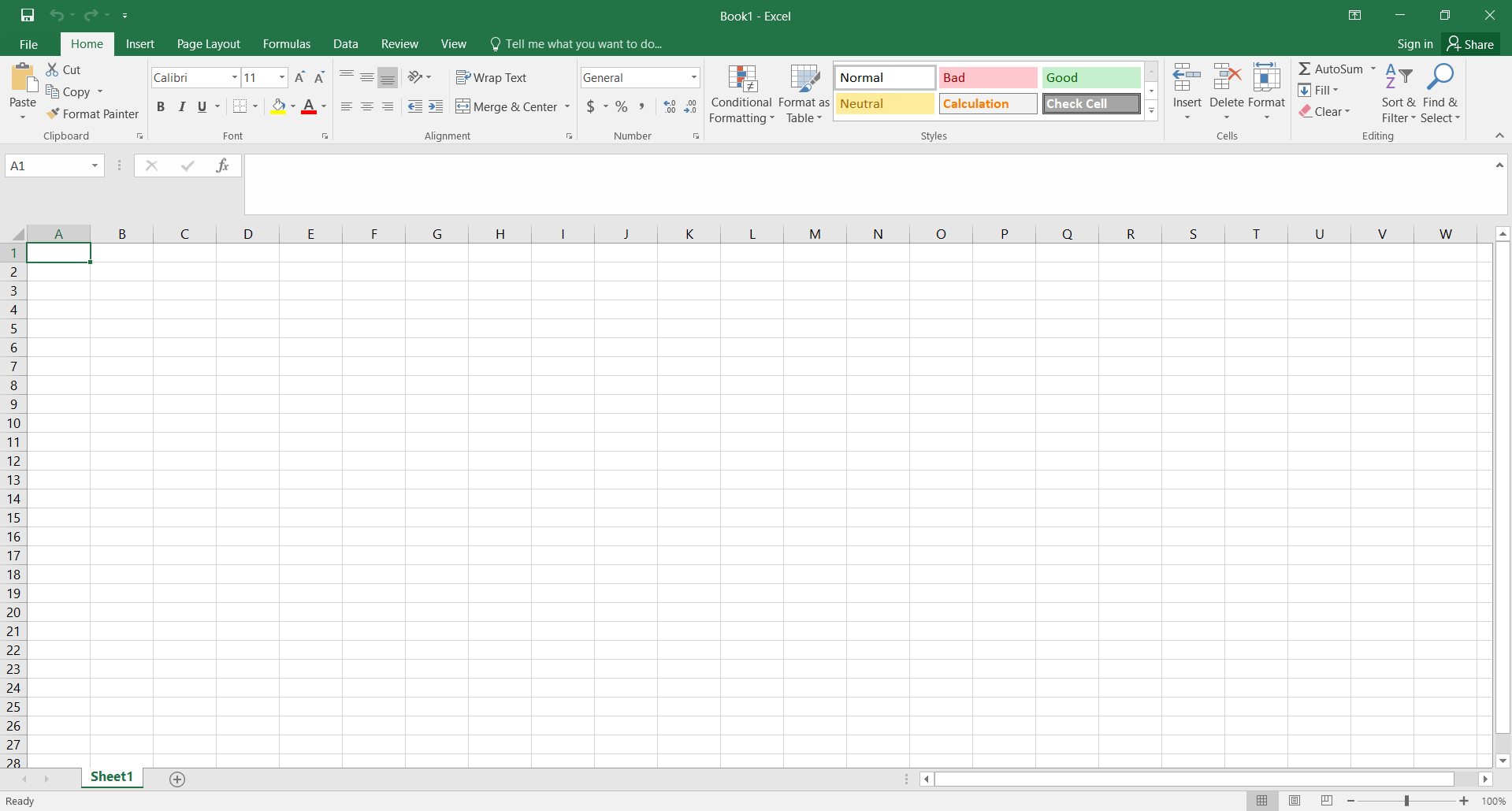This screenshot has height=811, width=1512.
Task: Click the Format Painter brush icon
Action: [x=53, y=113]
